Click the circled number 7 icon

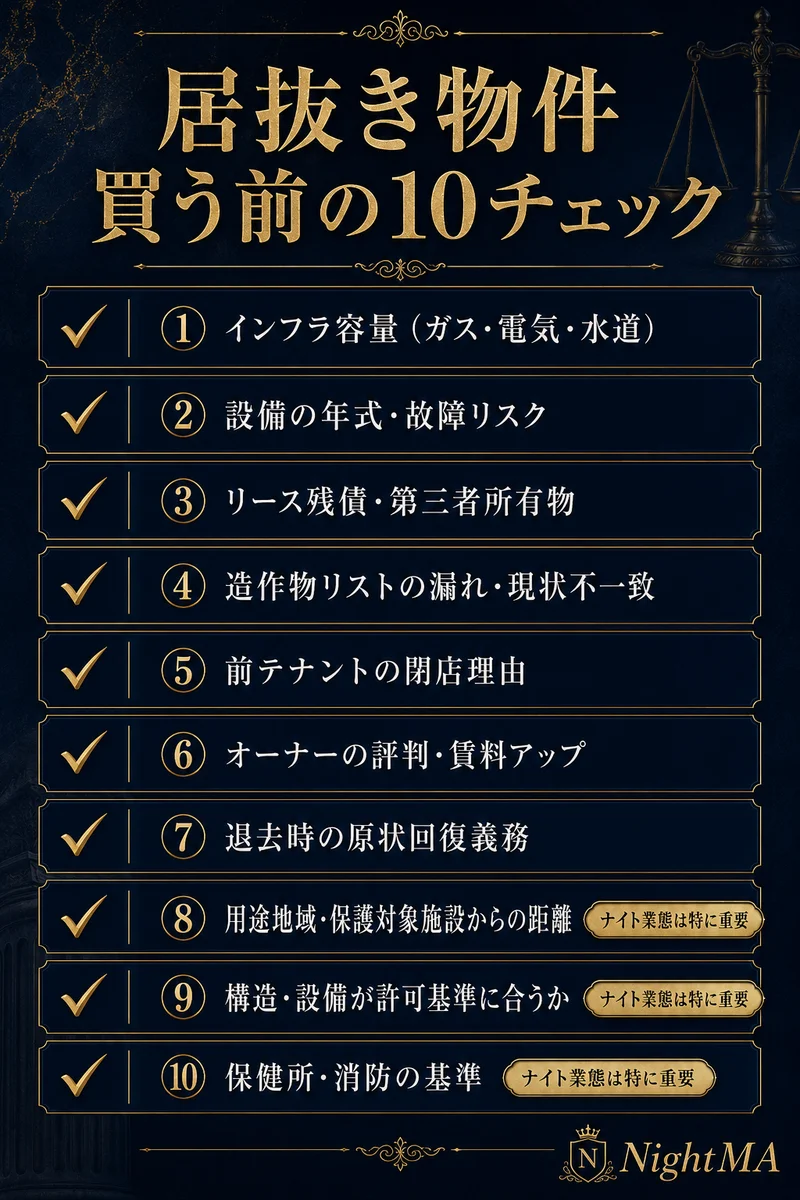pyautogui.click(x=183, y=838)
